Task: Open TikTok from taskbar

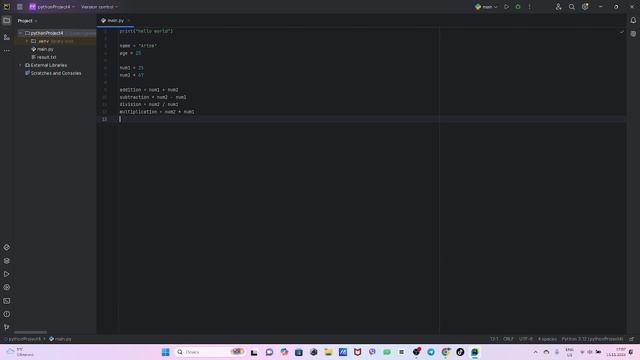Action: click(x=460, y=352)
